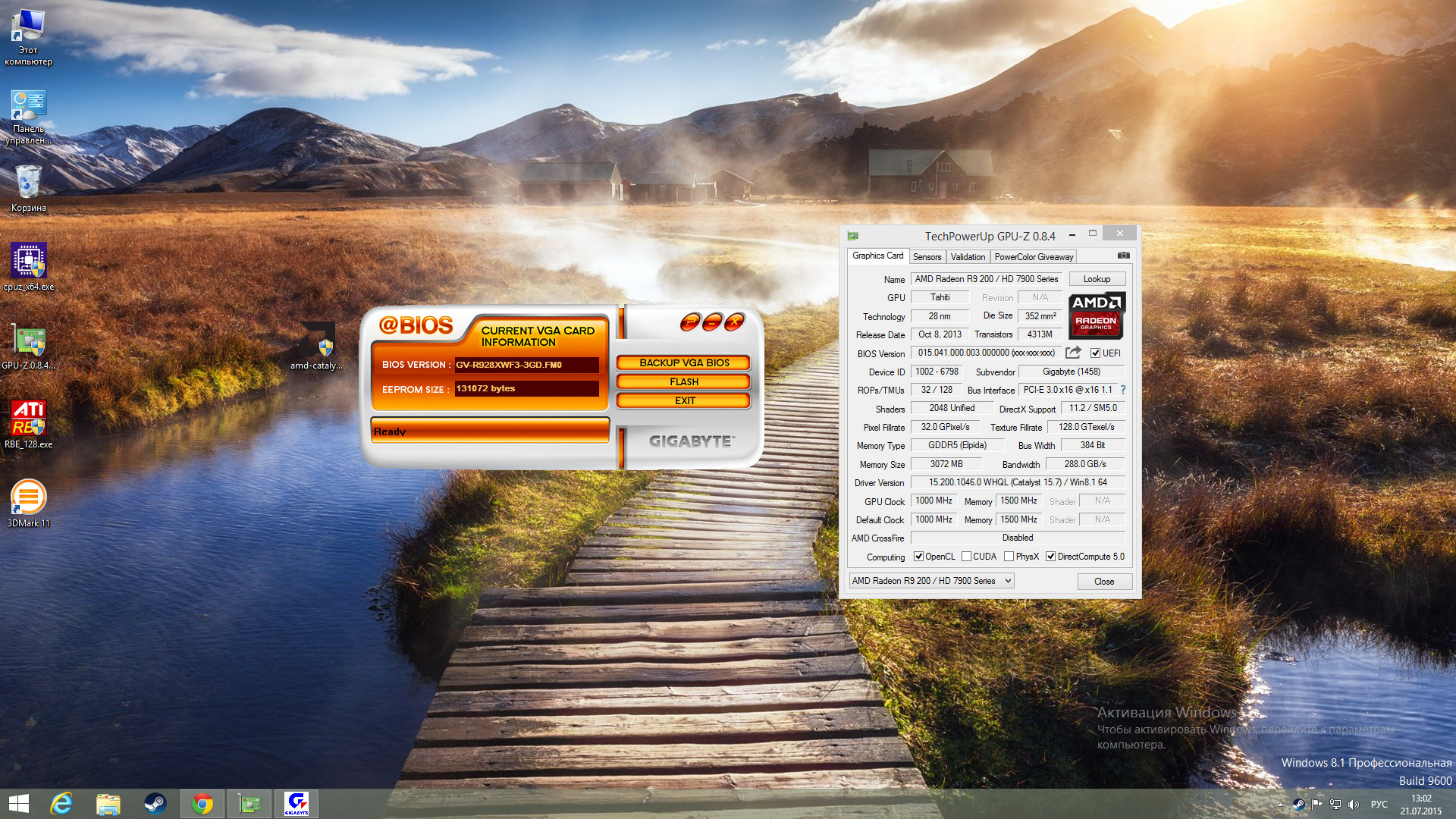1456x819 pixels.
Task: Open the 3DMark 11 desktop shortcut
Action: (29, 497)
